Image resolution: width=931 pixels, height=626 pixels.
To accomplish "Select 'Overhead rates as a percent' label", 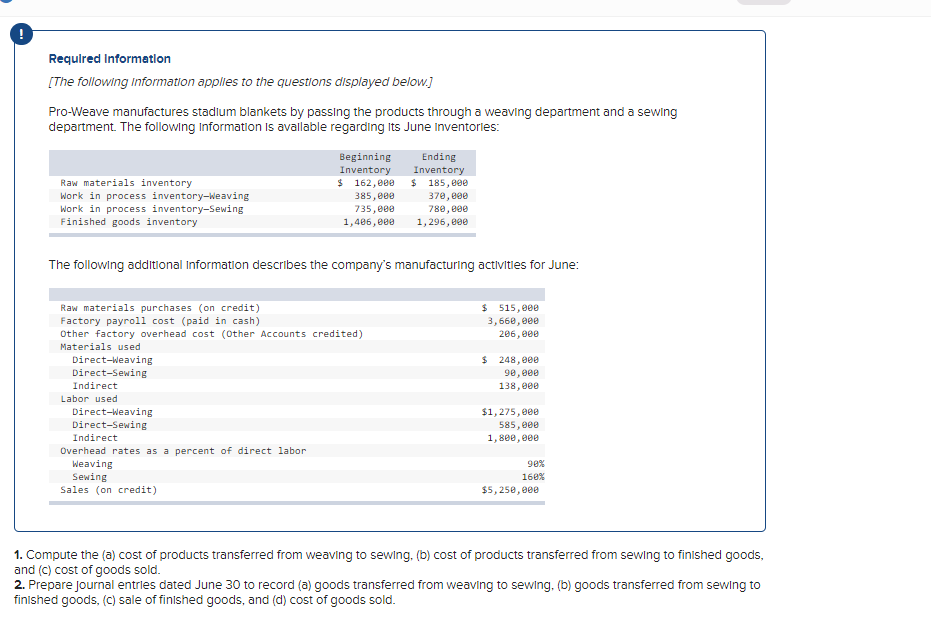I will point(183,451).
